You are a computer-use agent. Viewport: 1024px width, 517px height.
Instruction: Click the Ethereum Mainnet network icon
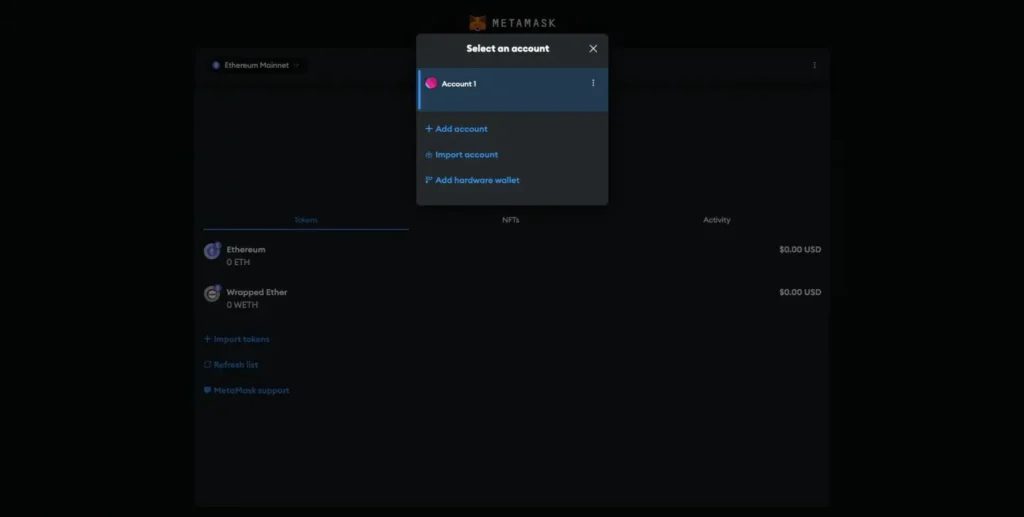(x=216, y=65)
